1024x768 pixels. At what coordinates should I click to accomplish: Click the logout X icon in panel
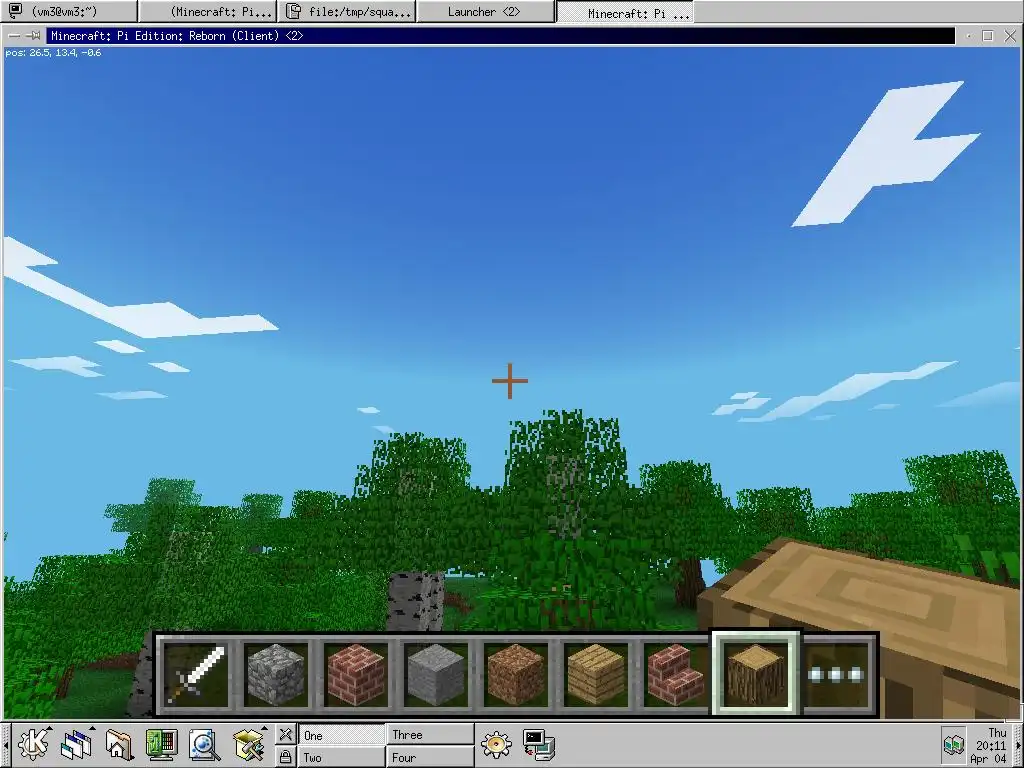pyautogui.click(x=285, y=734)
